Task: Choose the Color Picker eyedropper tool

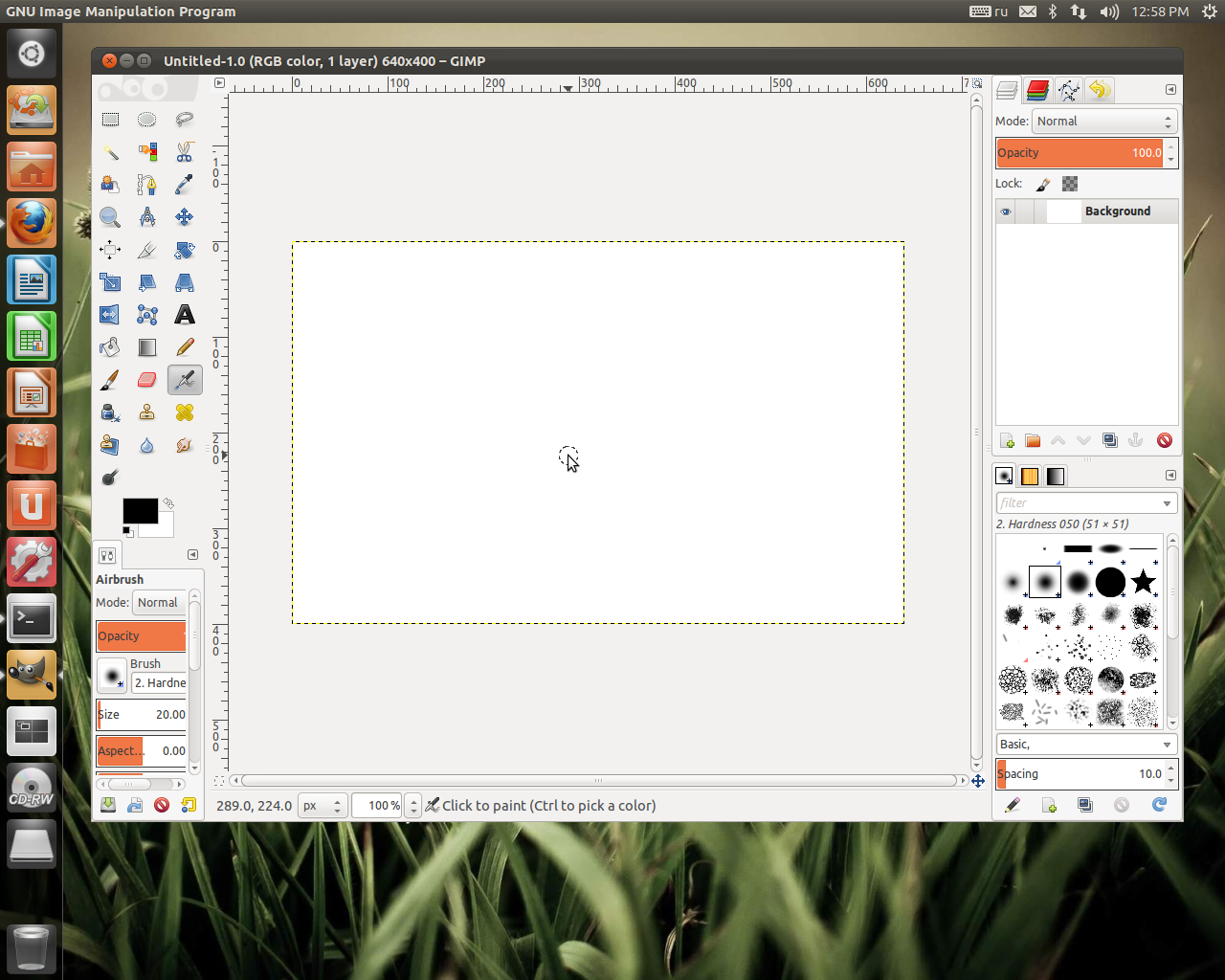Action: click(x=184, y=185)
